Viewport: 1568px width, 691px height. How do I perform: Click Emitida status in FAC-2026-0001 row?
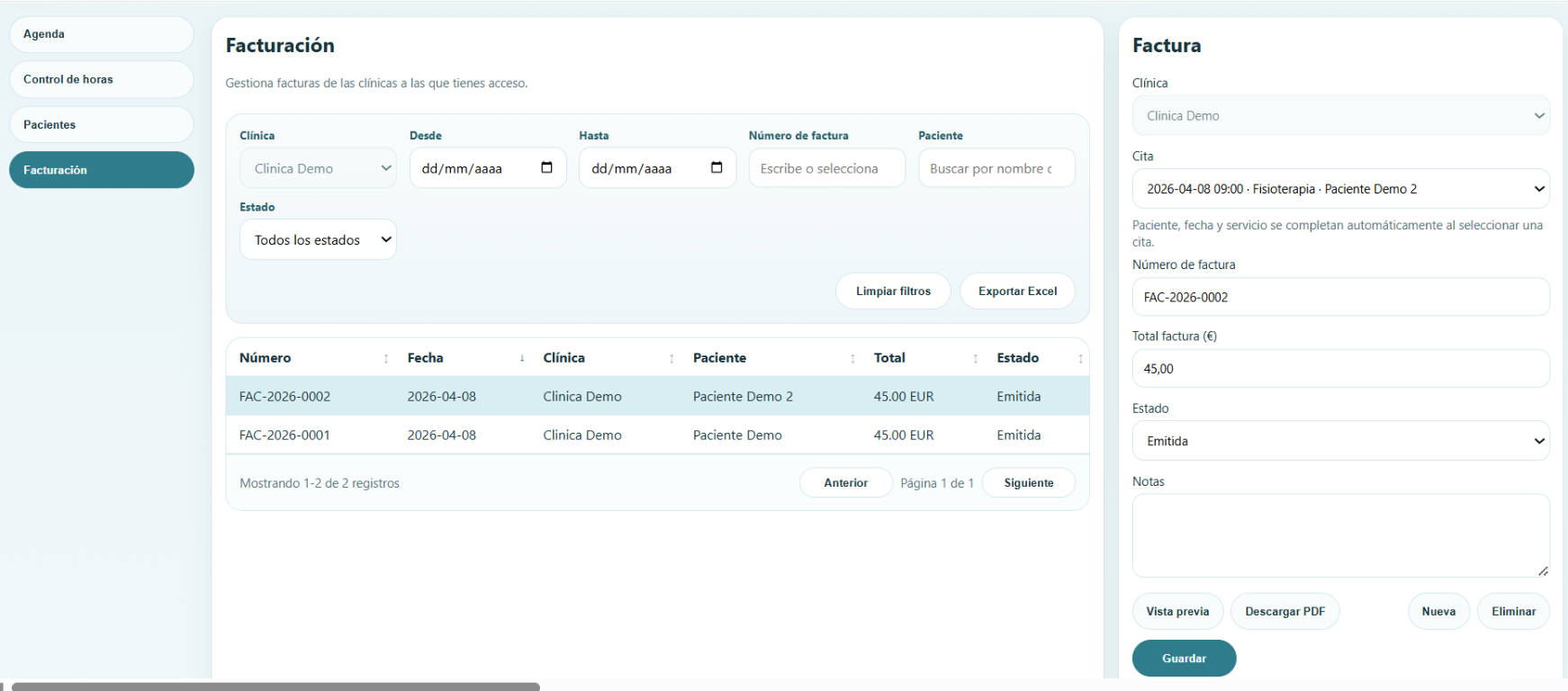pos(1019,435)
